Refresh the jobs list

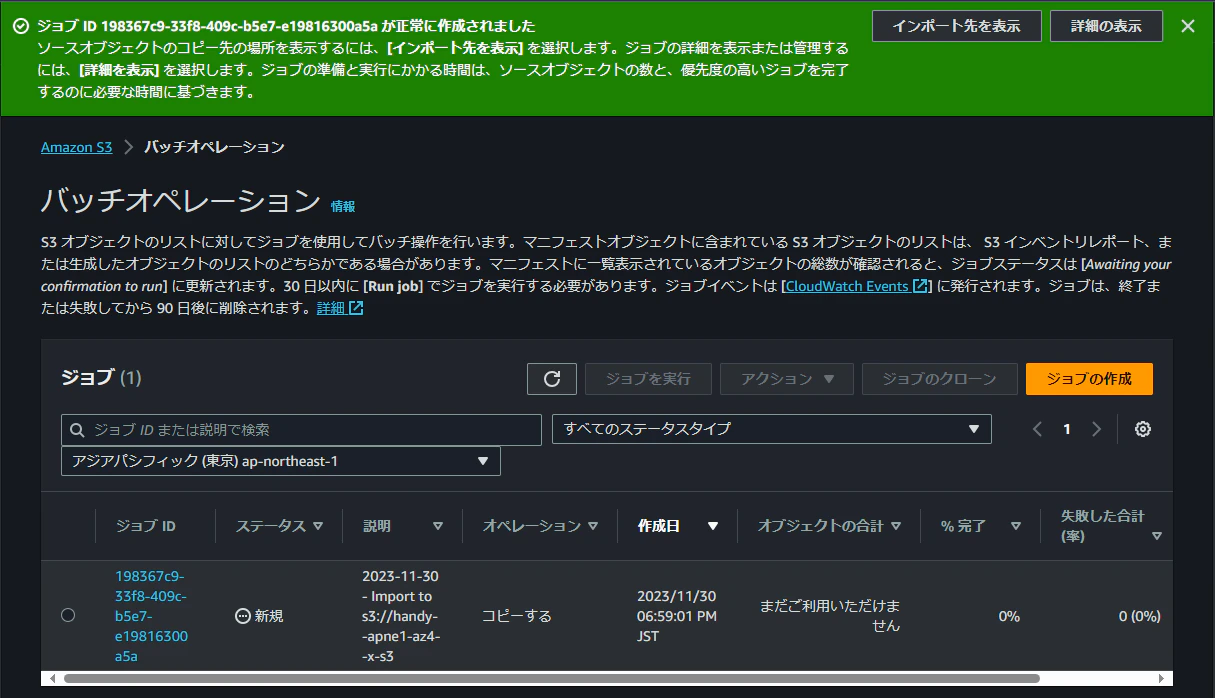pos(552,379)
